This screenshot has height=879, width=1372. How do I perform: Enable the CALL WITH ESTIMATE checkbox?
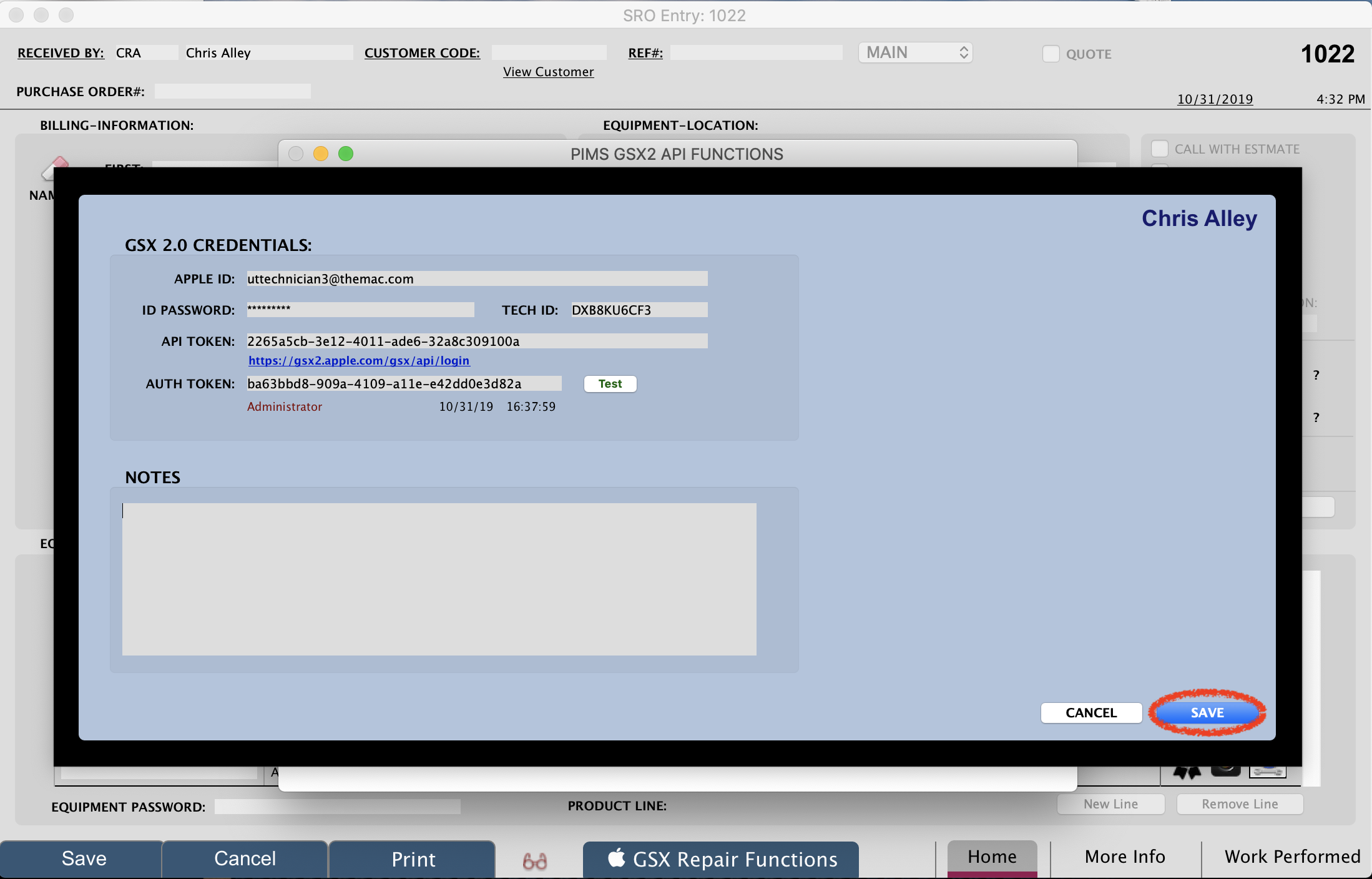coord(1160,149)
